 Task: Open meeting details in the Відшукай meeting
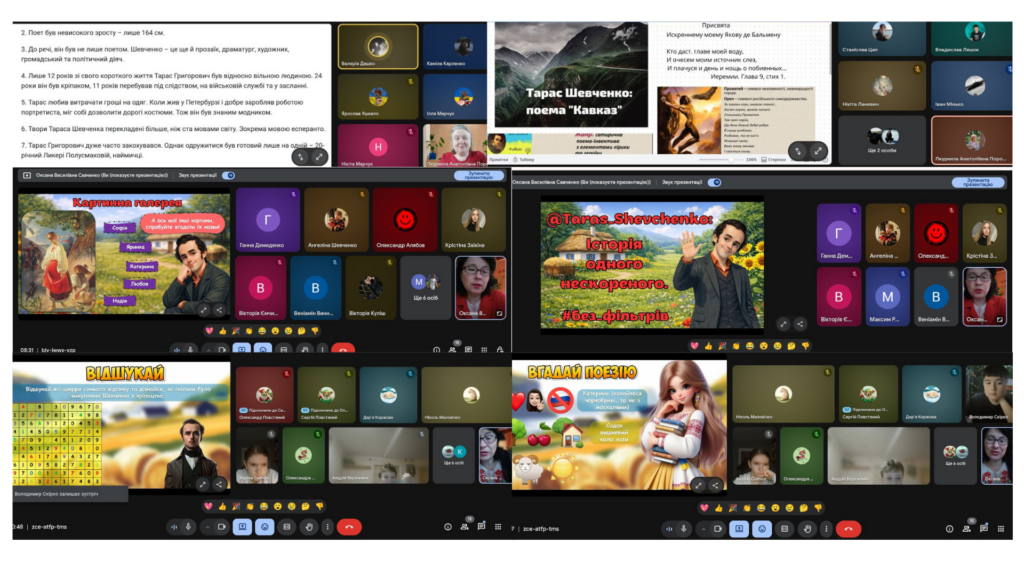point(448,527)
